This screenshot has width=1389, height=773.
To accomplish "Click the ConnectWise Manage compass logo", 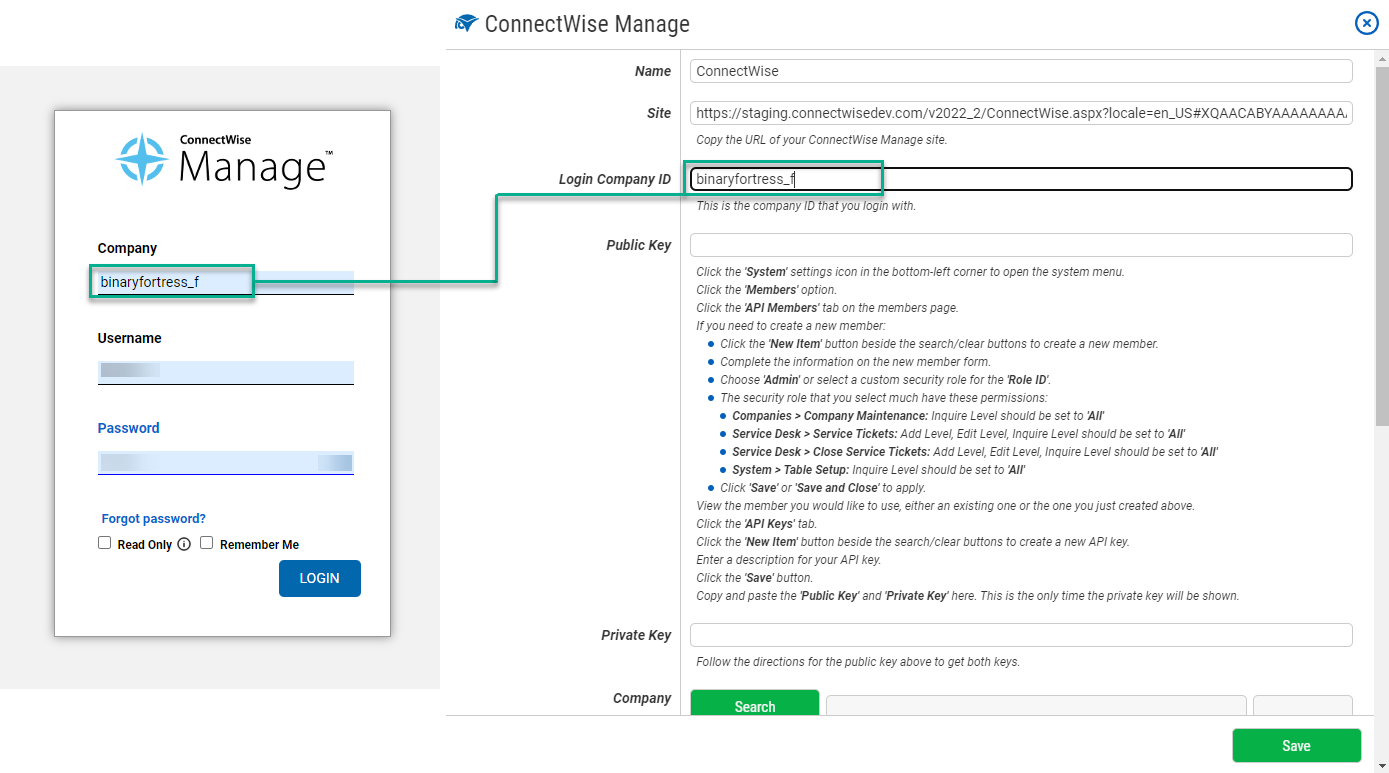I will pos(143,159).
